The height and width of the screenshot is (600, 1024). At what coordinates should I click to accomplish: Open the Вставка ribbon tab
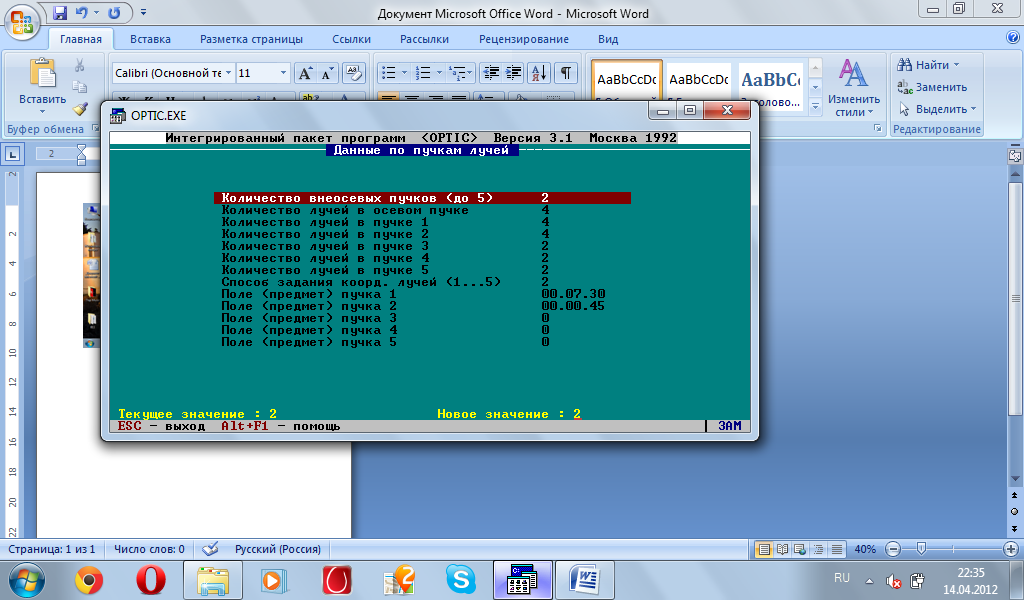click(150, 39)
